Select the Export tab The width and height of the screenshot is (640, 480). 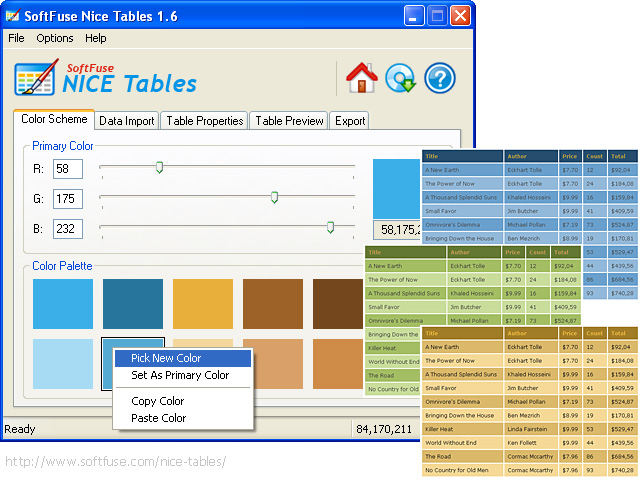[350, 121]
